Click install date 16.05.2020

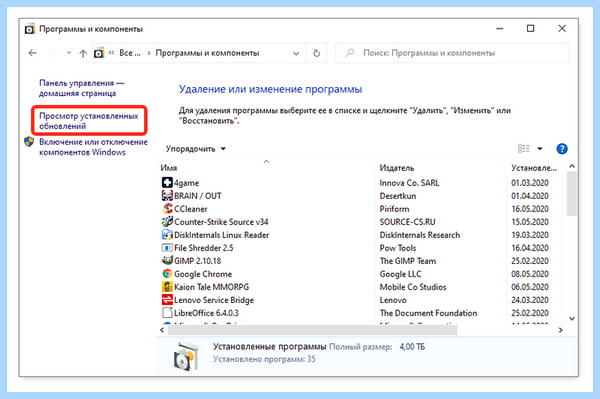pos(530,209)
